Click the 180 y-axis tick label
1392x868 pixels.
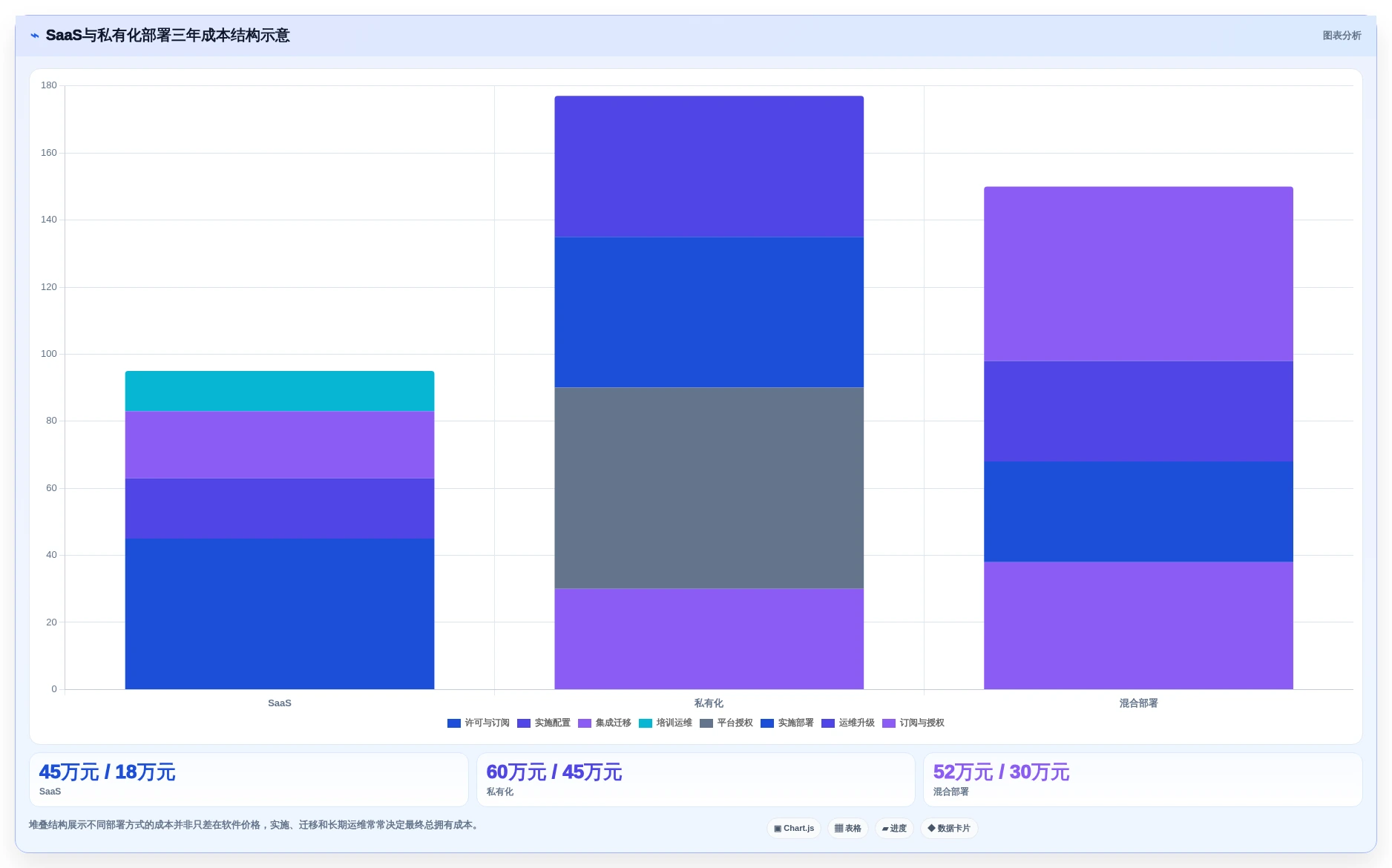coord(49,85)
